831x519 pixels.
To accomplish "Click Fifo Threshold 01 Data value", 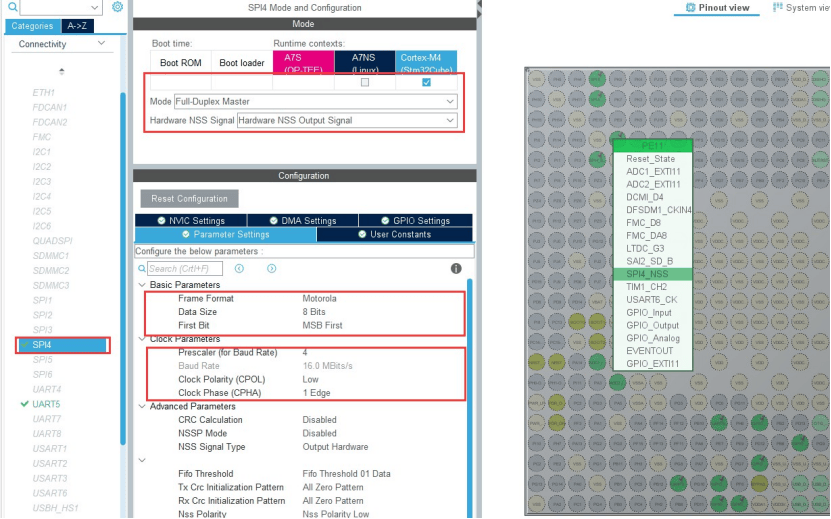I will tap(346, 474).
